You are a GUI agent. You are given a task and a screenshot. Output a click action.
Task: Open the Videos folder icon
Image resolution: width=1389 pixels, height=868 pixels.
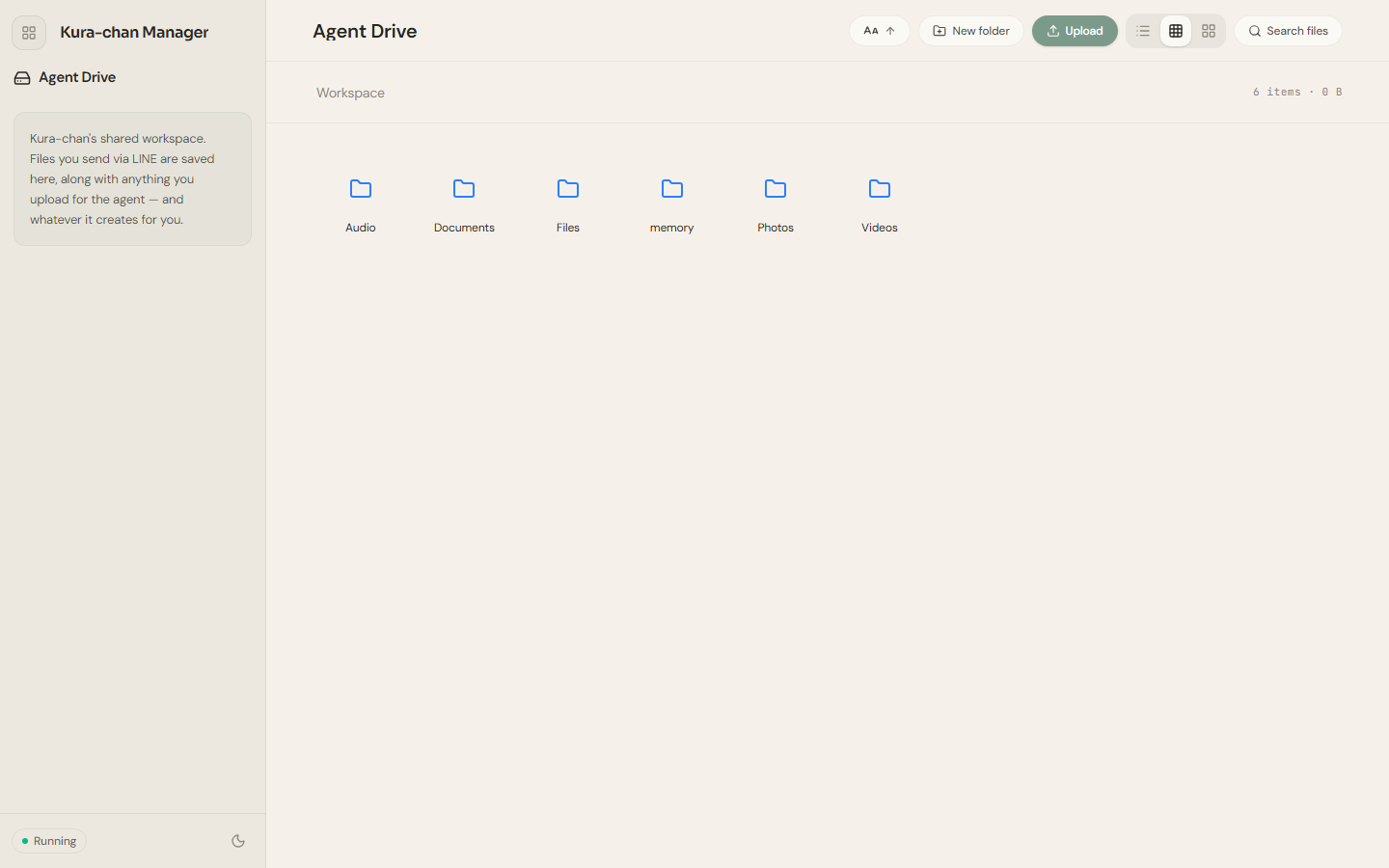tap(880, 189)
